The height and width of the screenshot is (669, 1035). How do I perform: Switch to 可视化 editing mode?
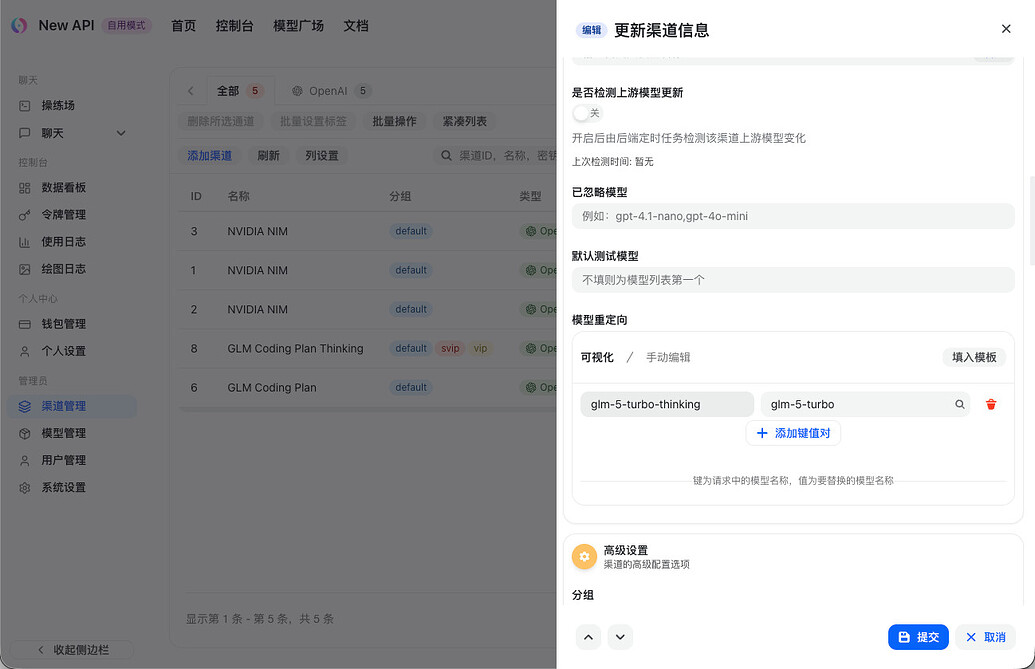597,358
